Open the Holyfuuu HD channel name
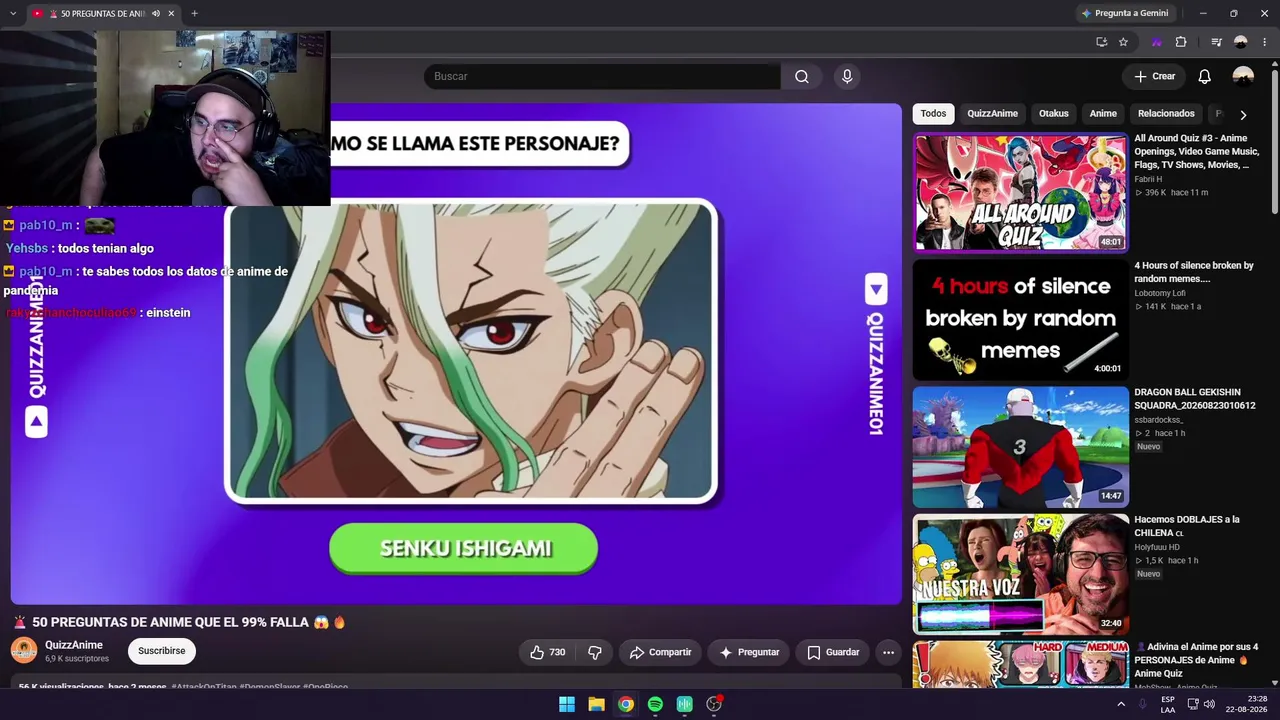1280x720 pixels. coord(1157,547)
